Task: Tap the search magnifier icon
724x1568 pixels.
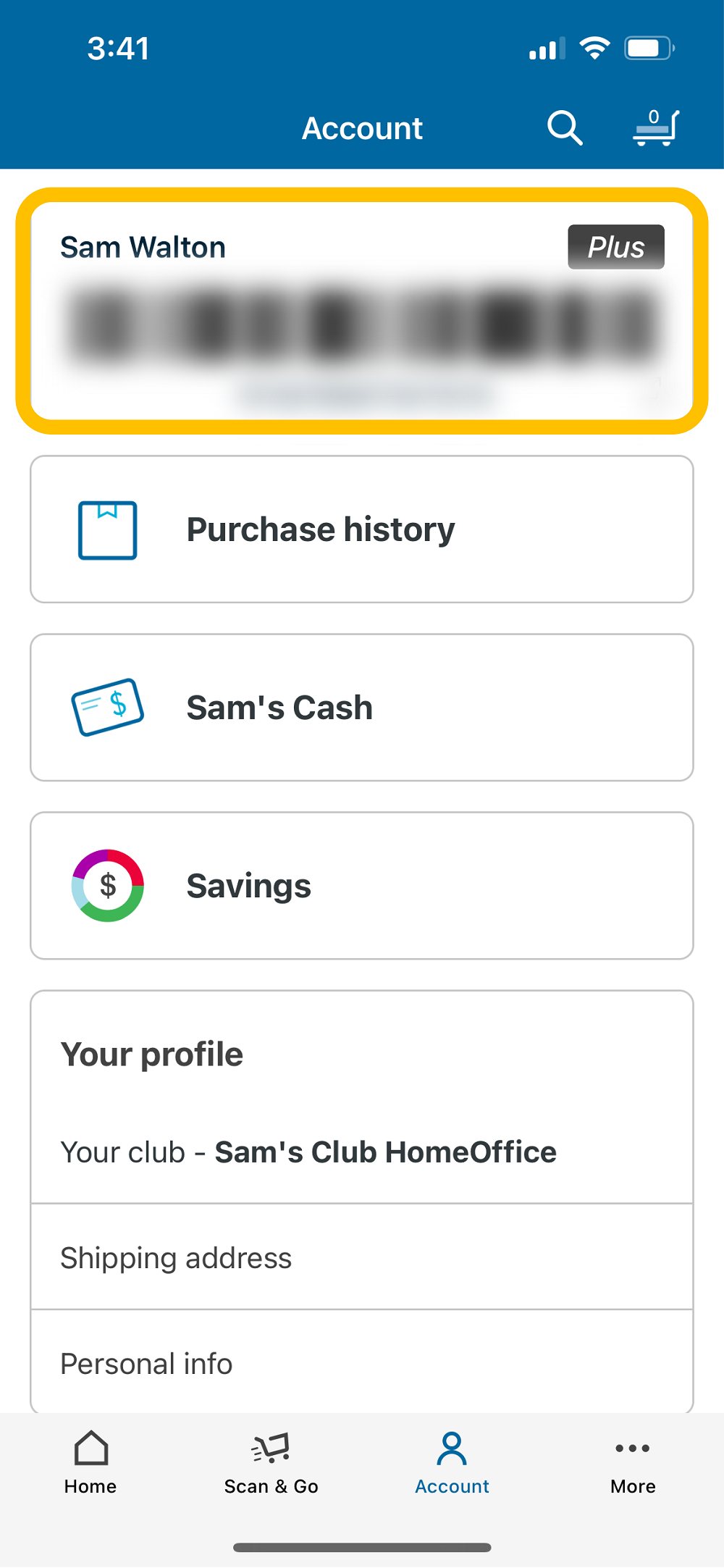Action: coord(565,128)
